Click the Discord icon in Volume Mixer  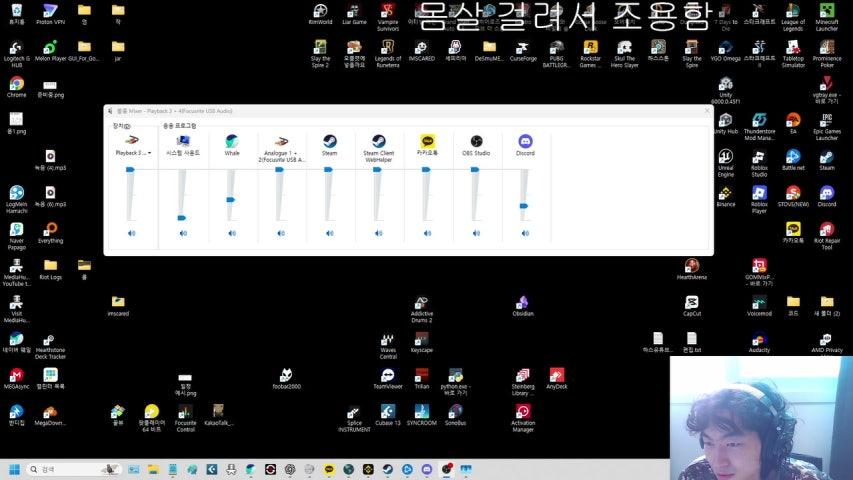(525, 141)
